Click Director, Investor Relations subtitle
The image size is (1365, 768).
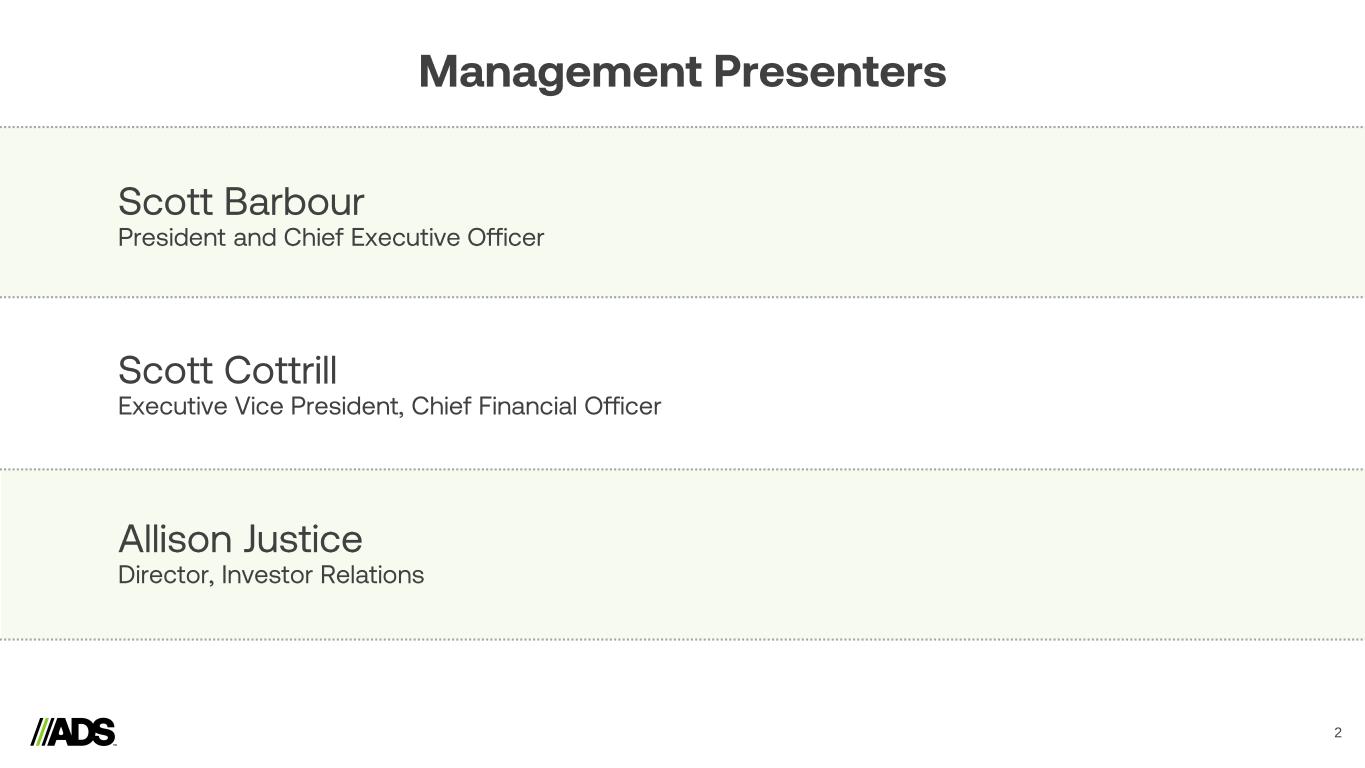click(x=271, y=576)
